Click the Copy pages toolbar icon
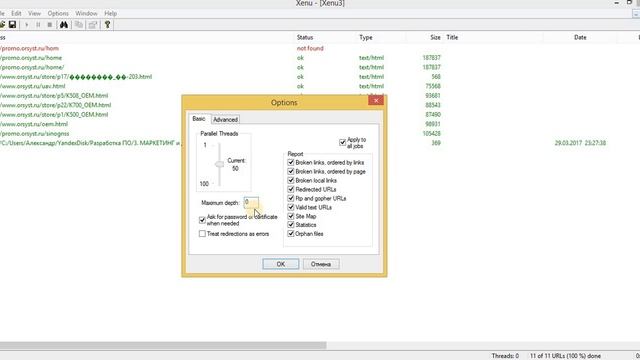 (78, 25)
